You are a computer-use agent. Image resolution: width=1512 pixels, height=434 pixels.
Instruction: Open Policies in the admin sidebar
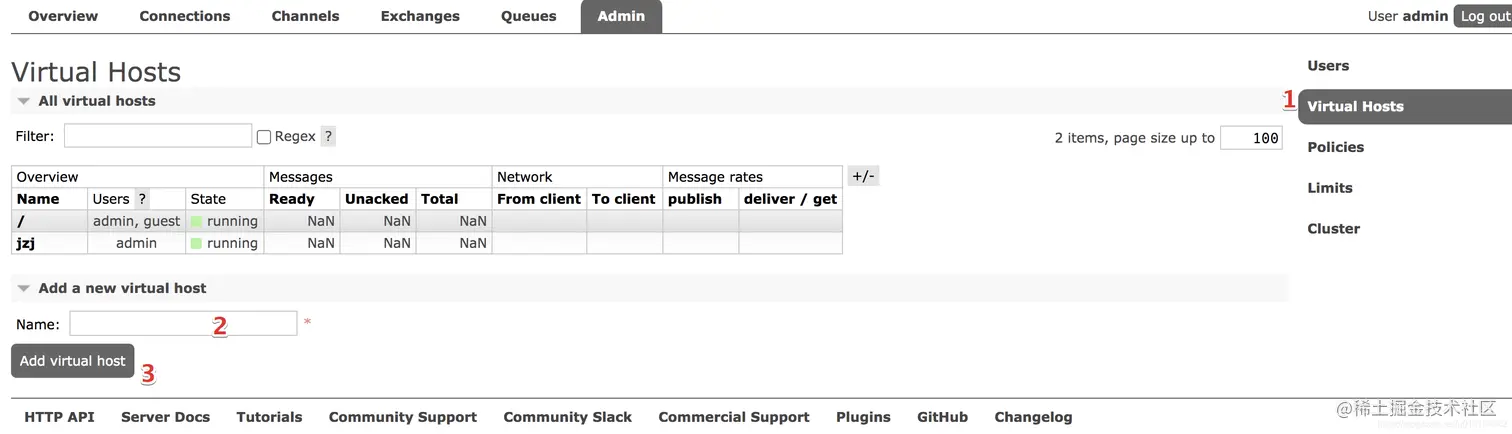(x=1335, y=147)
